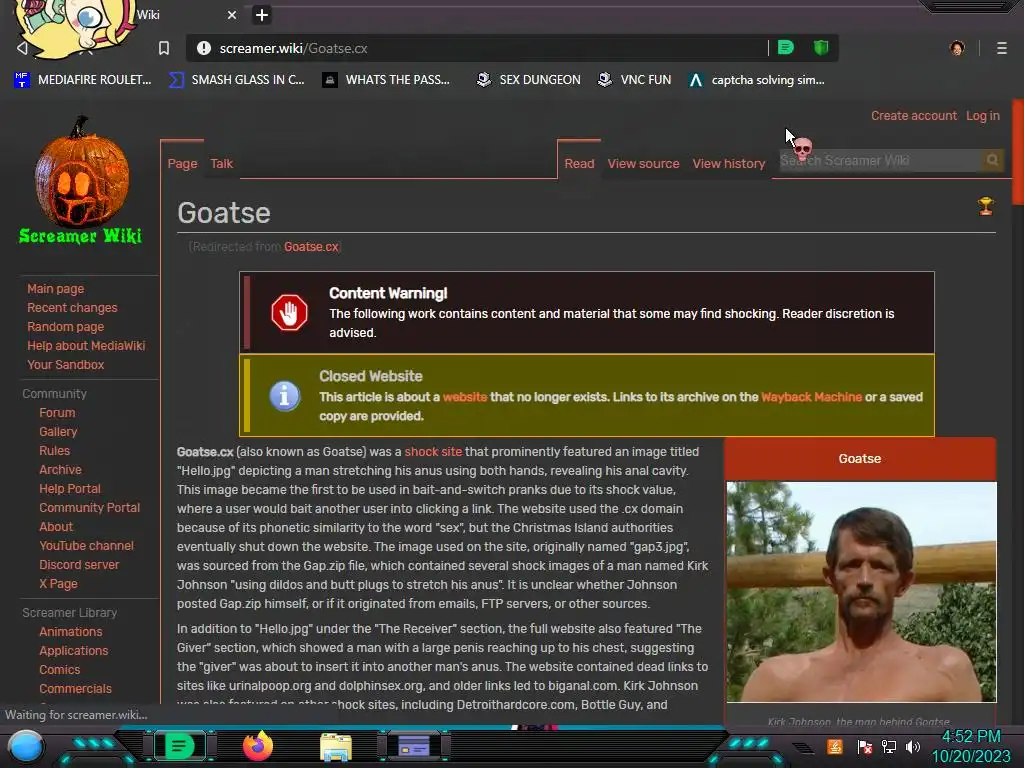Viewport: 1024px width, 768px height.
Task: Click the Log in link
Action: pos(983,116)
